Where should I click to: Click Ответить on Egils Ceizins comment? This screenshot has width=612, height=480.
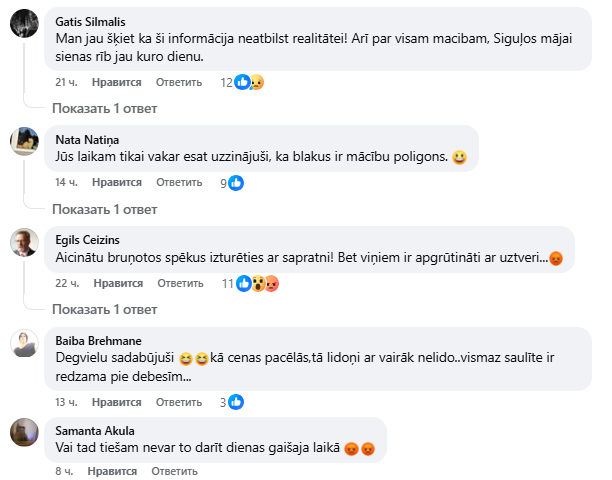[x=179, y=284]
